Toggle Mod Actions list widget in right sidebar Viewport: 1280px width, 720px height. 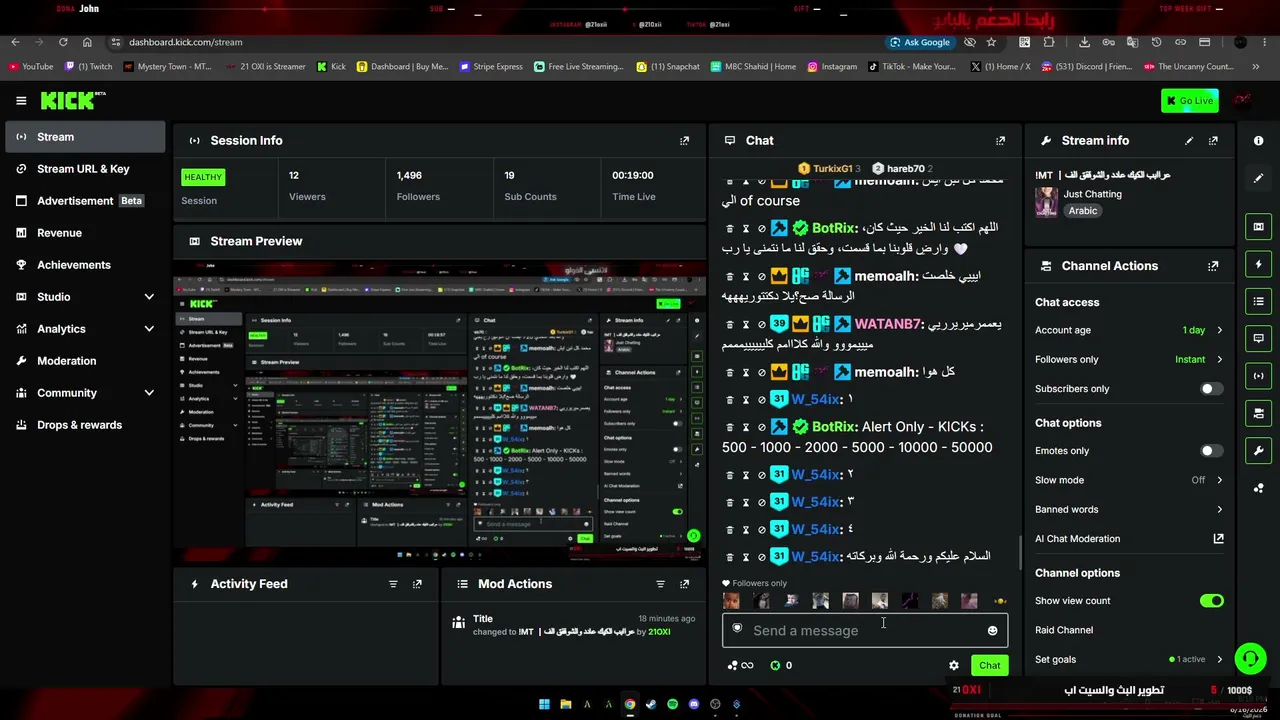pyautogui.click(x=1258, y=301)
